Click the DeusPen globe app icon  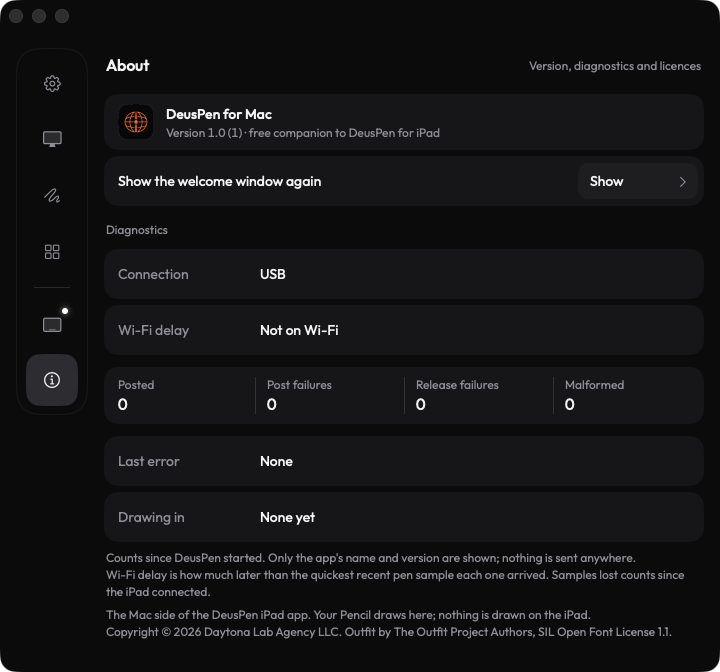point(136,122)
